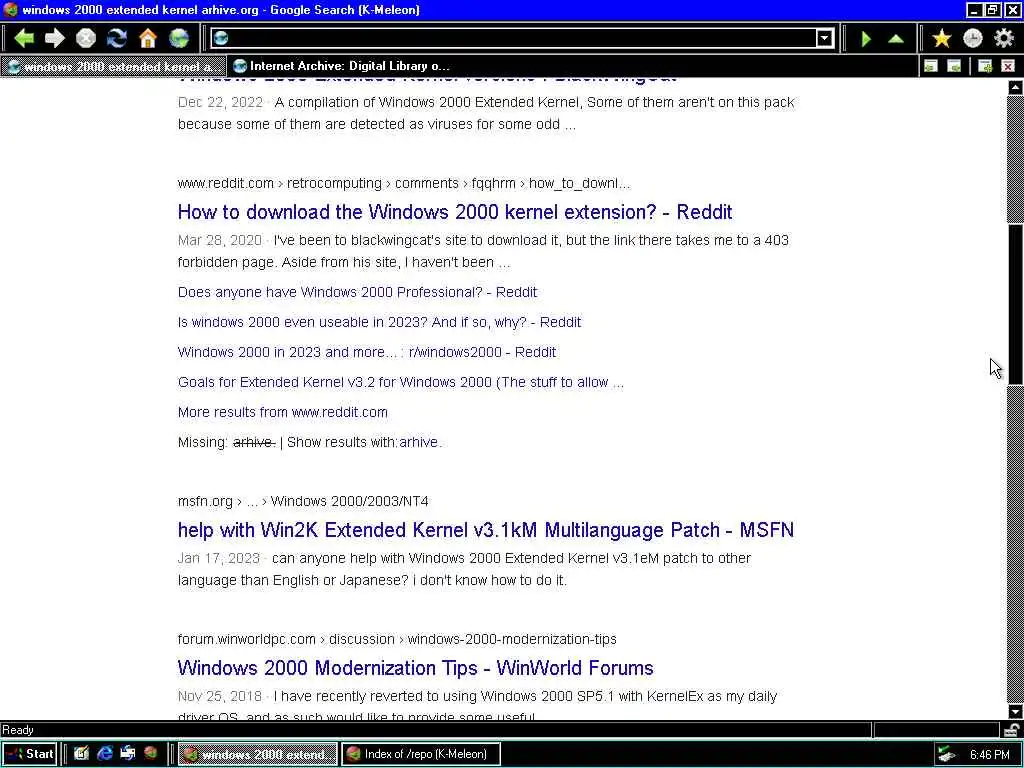The image size is (1024, 768).
Task: Open 'Windows 2000 in 2023 and more...' link
Action: click(x=367, y=352)
